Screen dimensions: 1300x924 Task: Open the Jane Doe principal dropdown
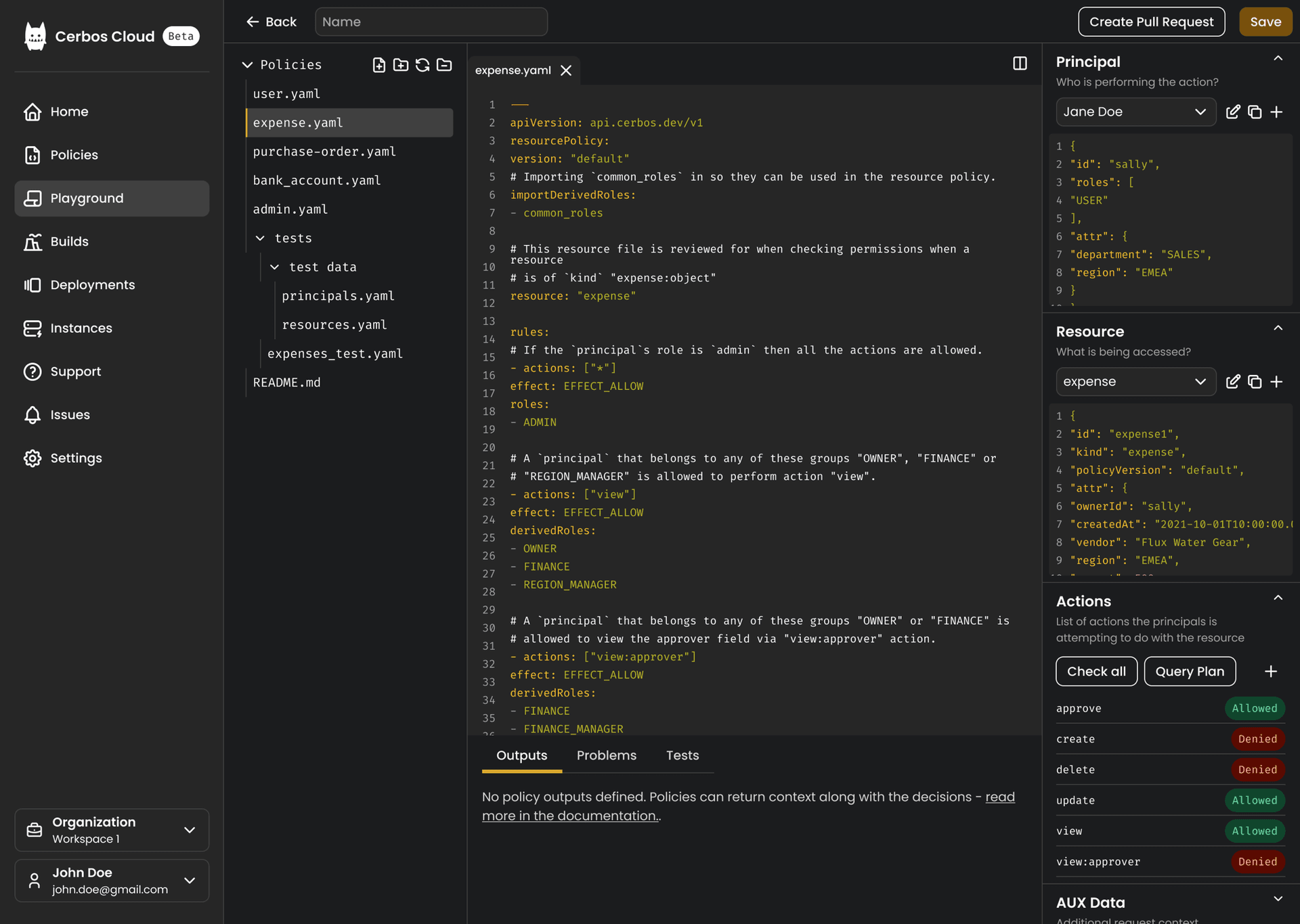coord(1135,112)
